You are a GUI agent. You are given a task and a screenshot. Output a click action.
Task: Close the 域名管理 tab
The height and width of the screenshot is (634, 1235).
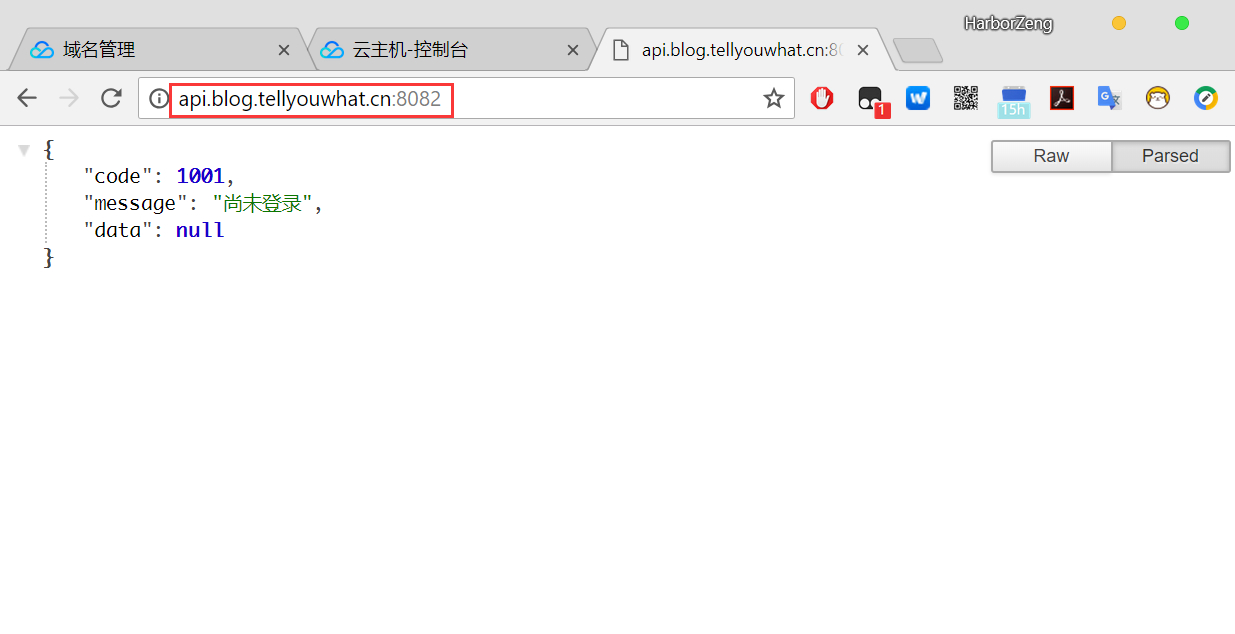284,50
